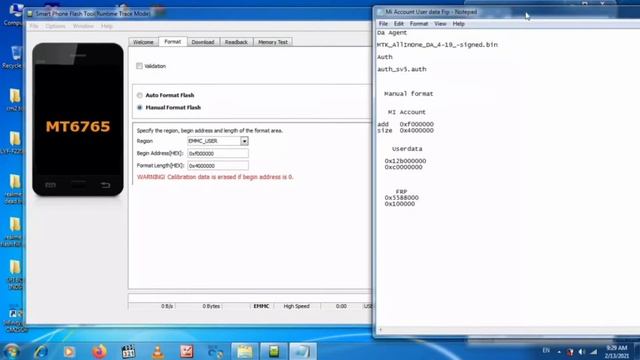Click Notepad title bar icon

tap(381, 12)
